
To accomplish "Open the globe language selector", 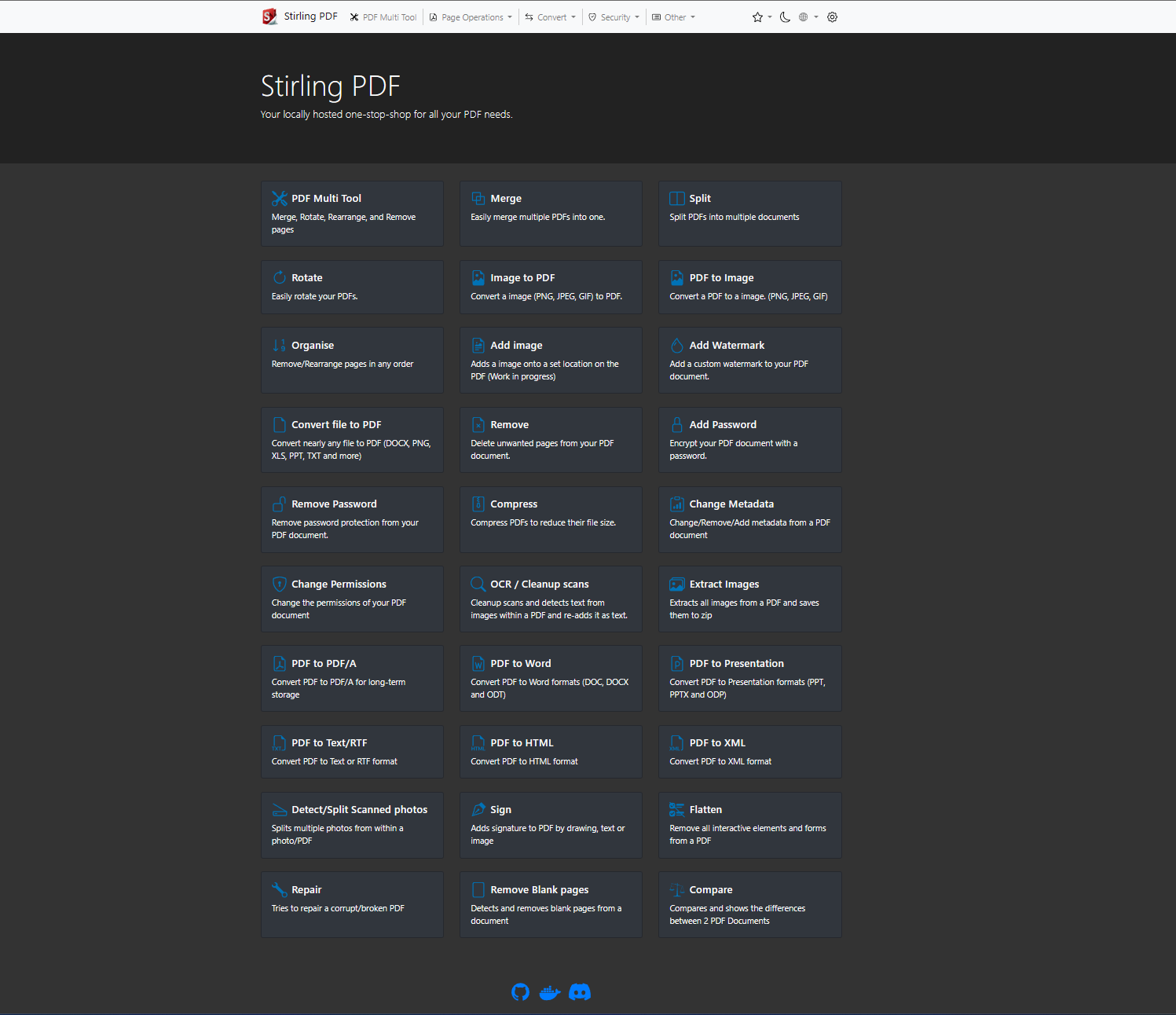I will tap(808, 17).
